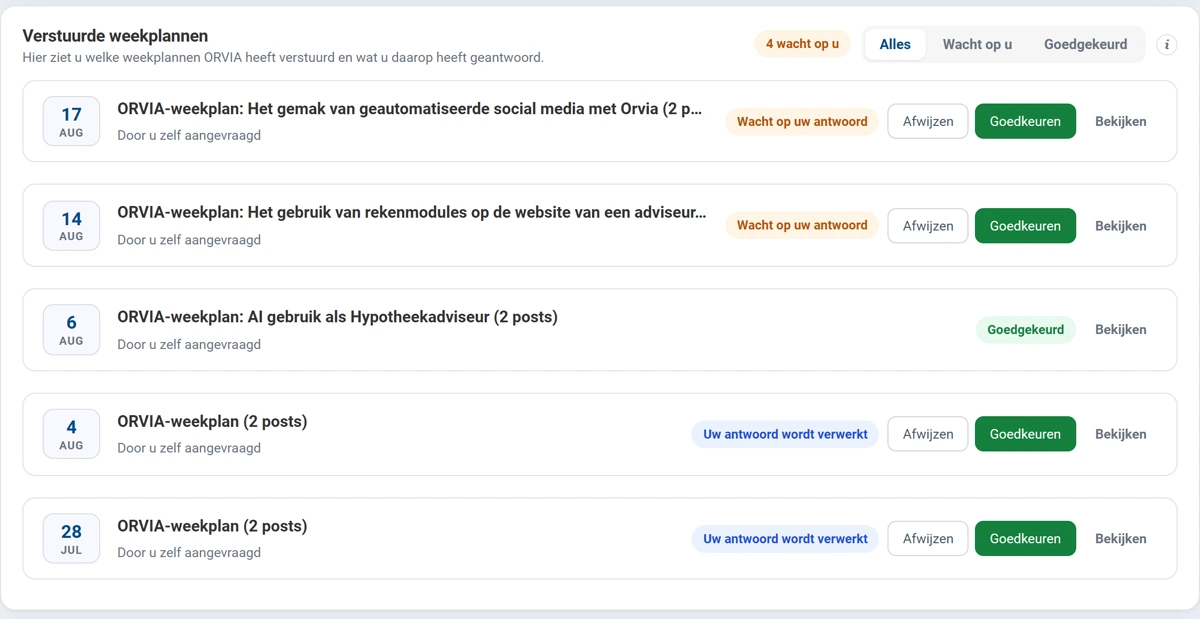Click Goedkeuren for the 28 JUL weekplan

click(x=1025, y=538)
